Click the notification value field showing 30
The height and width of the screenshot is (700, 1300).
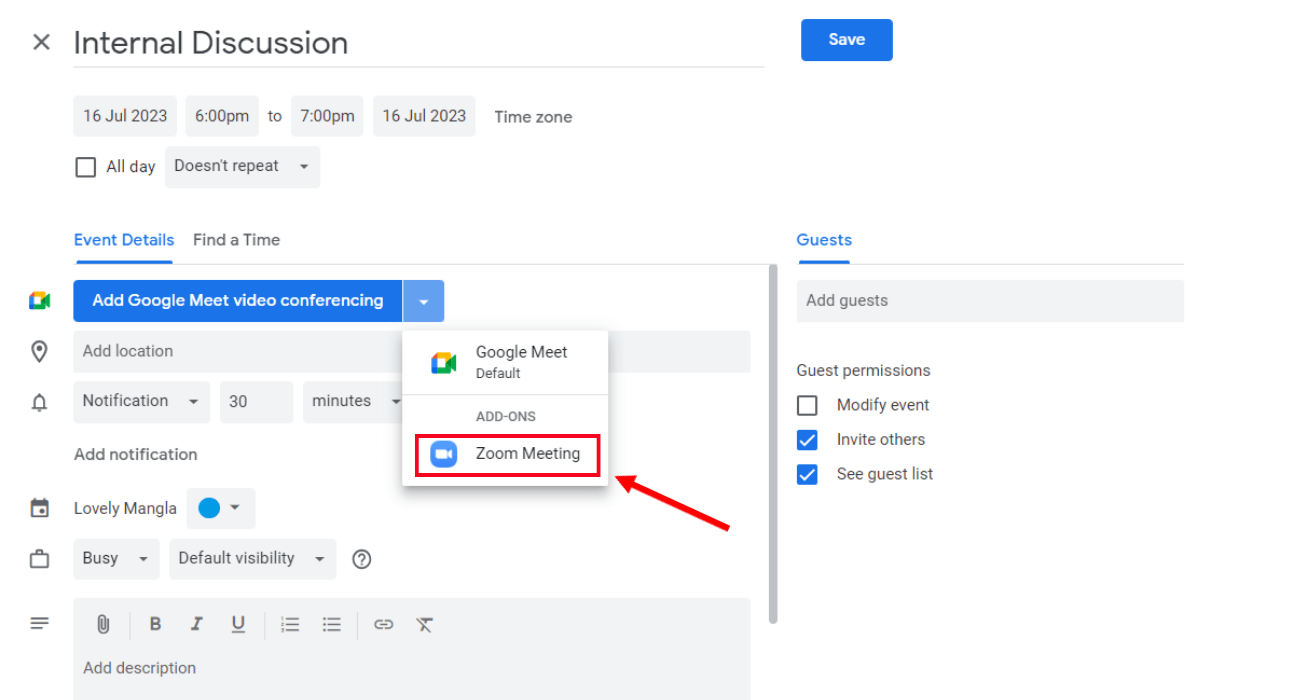[257, 401]
